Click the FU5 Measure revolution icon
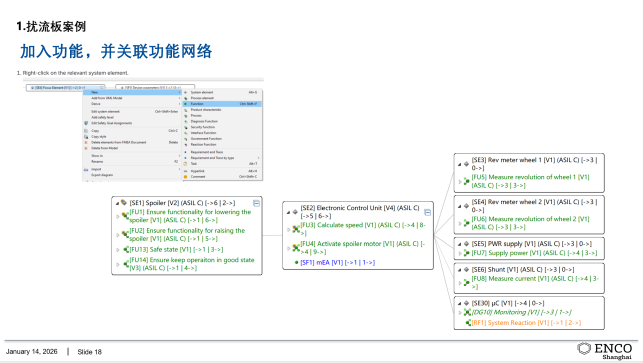This screenshot has width=643, height=363. click(467, 181)
